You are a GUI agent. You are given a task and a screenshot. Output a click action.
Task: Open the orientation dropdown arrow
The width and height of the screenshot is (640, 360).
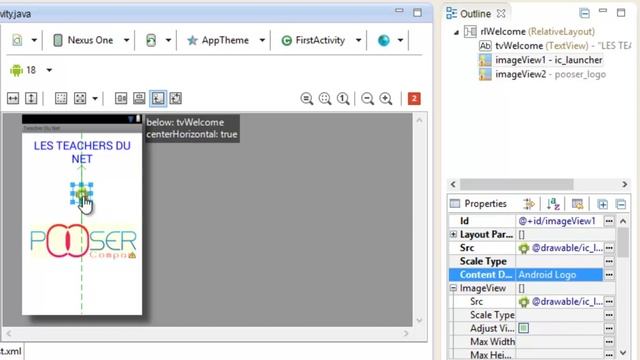tap(168, 40)
